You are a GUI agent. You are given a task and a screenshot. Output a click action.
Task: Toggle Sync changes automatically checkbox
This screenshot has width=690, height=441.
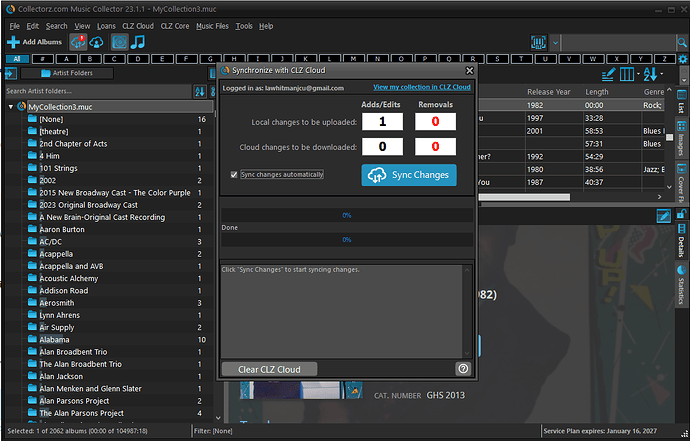click(234, 175)
